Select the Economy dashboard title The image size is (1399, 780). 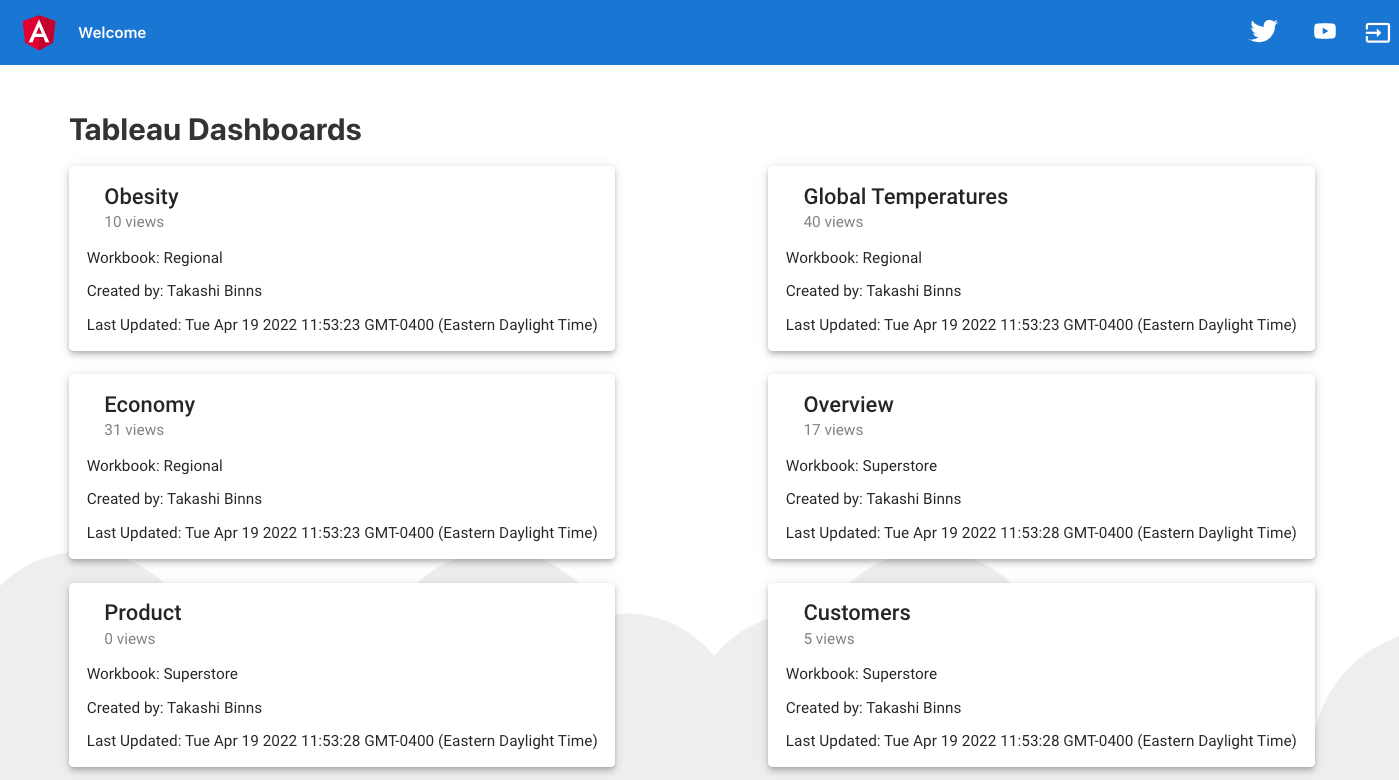pyautogui.click(x=149, y=405)
